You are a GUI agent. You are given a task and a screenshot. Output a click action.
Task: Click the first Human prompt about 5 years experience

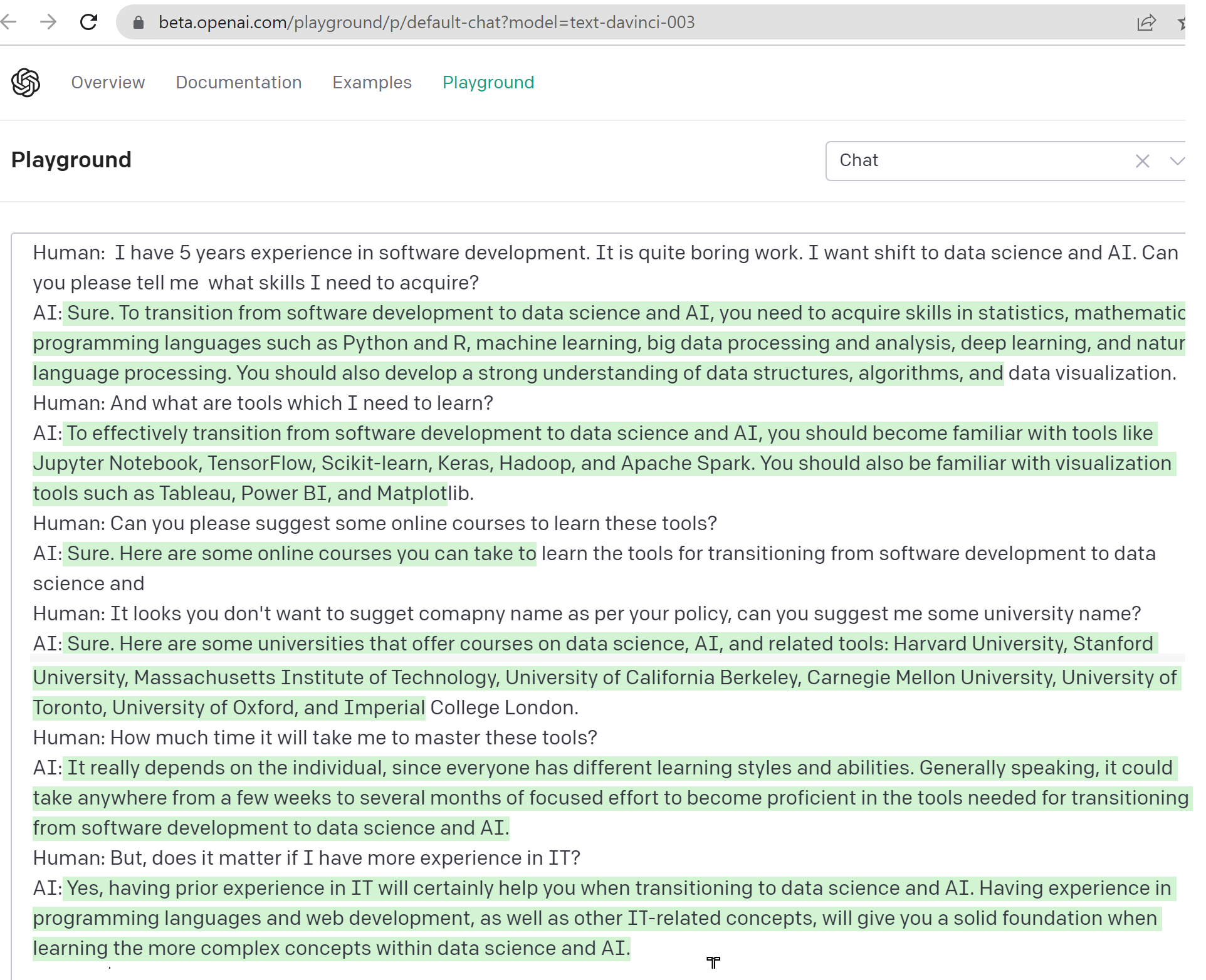pos(606,253)
